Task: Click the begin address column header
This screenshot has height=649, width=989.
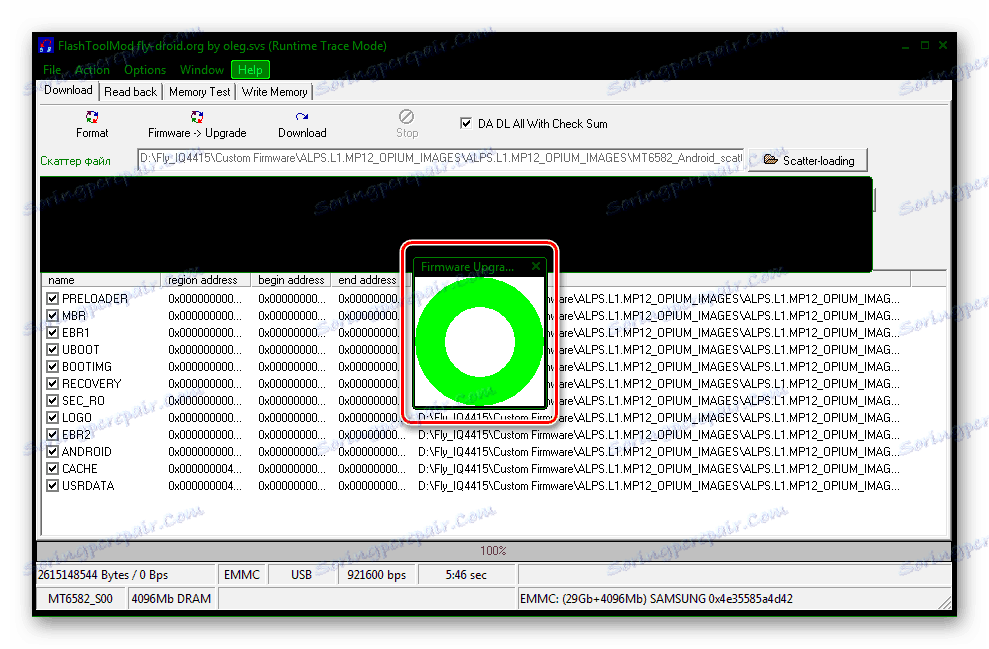Action: pos(291,280)
